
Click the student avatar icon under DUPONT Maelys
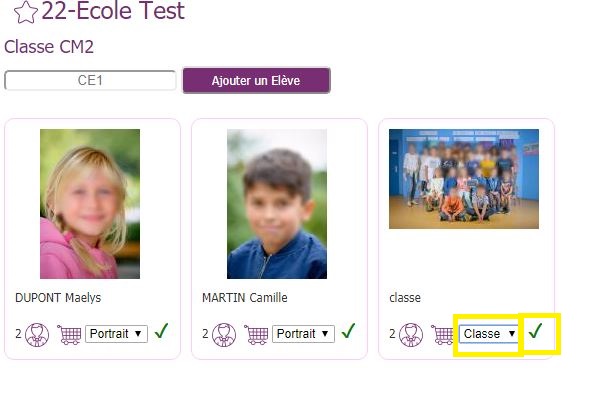tap(37, 335)
